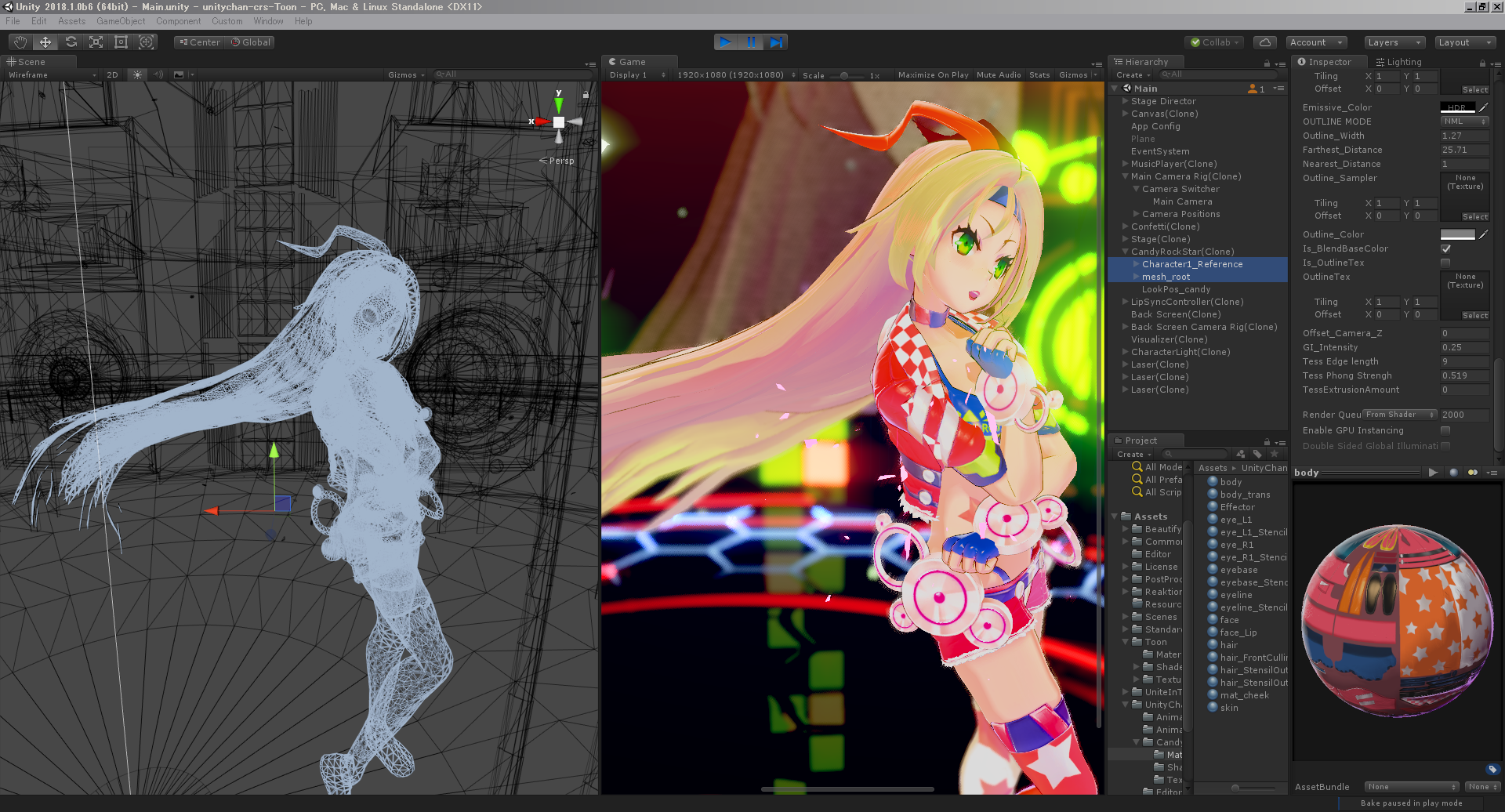Select the Rect Transform tool
Image resolution: width=1505 pixels, height=812 pixels.
(121, 42)
